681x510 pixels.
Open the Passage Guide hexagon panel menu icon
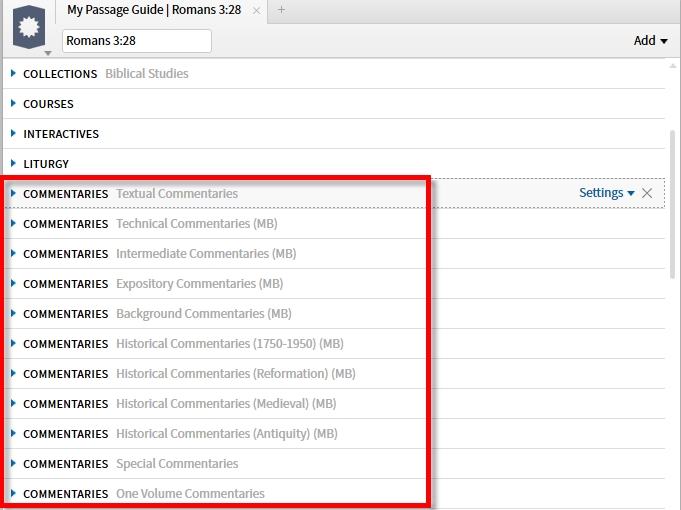coord(29,27)
